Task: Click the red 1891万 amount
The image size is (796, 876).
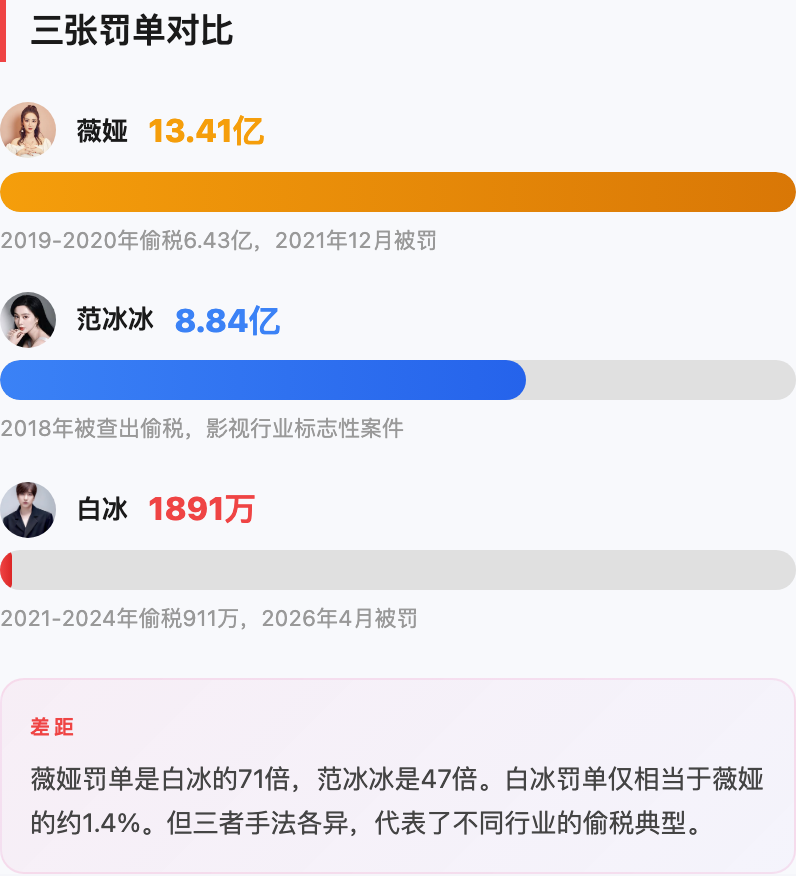Action: [201, 510]
